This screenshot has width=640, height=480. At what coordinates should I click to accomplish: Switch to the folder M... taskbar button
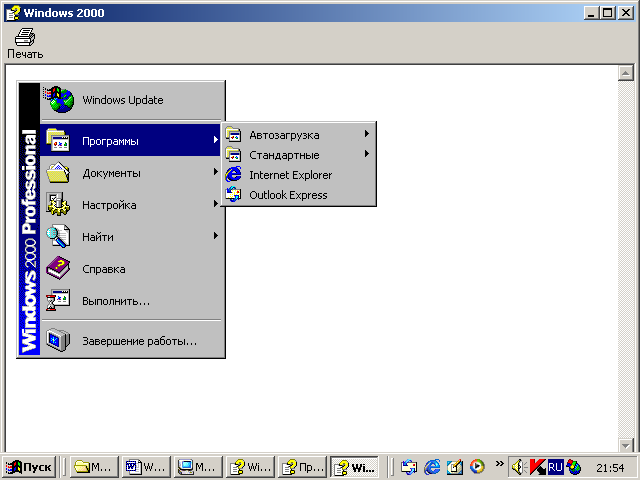(94, 467)
